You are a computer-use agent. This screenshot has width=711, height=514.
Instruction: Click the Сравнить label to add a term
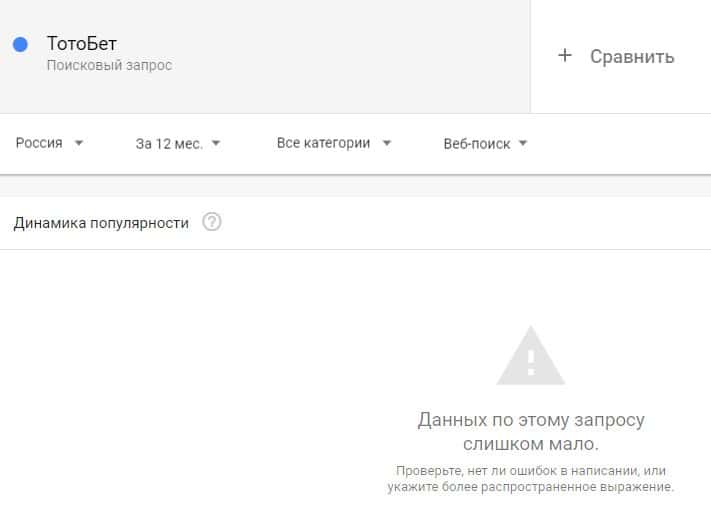(632, 57)
